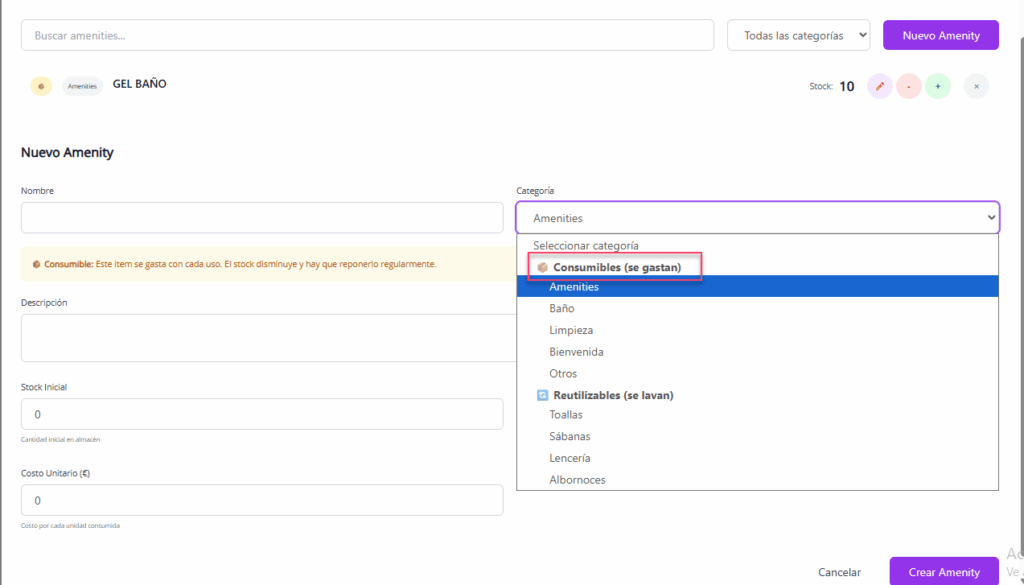Click into the Stock Inicial field
This screenshot has width=1024, height=585.
[x=261, y=414]
